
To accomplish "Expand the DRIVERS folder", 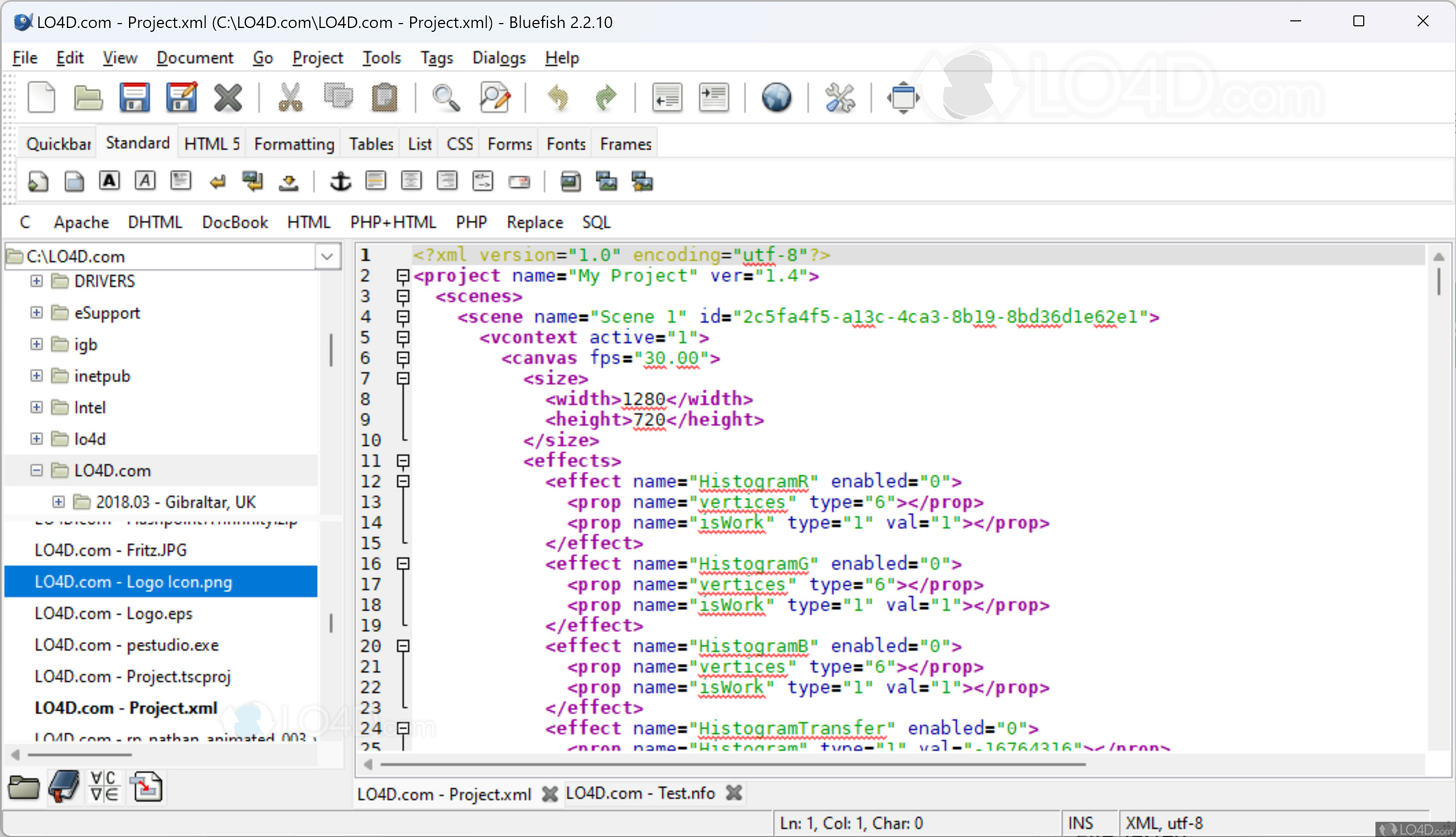I will coord(36,281).
